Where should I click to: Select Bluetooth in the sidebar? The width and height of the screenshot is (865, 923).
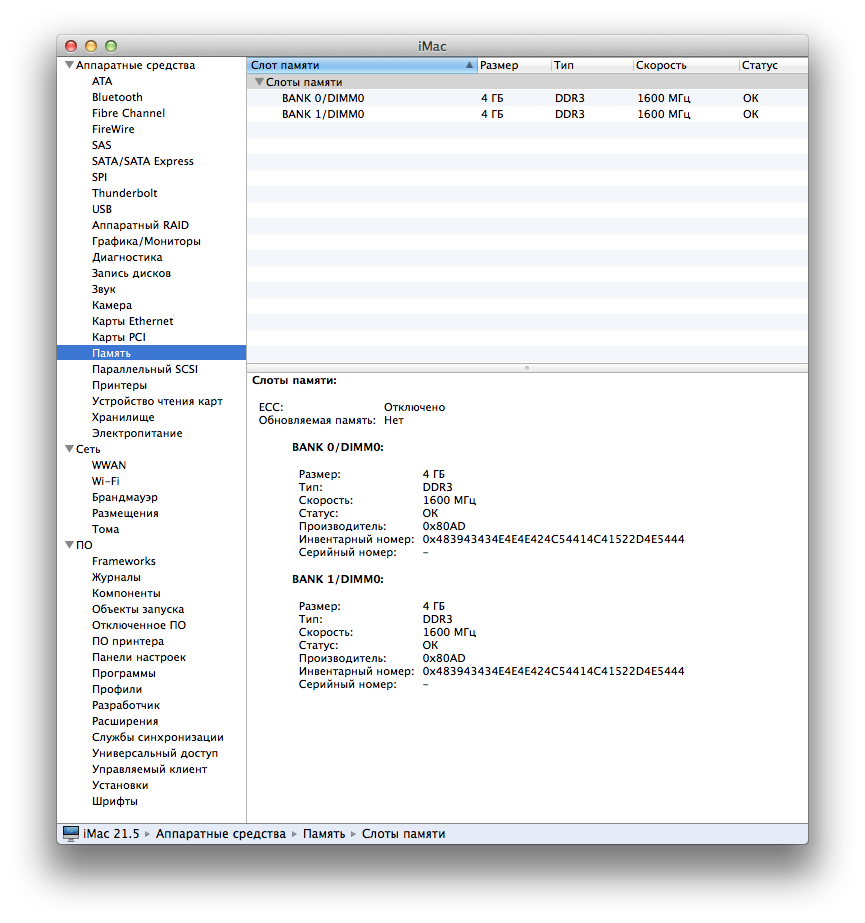pyautogui.click(x=117, y=97)
